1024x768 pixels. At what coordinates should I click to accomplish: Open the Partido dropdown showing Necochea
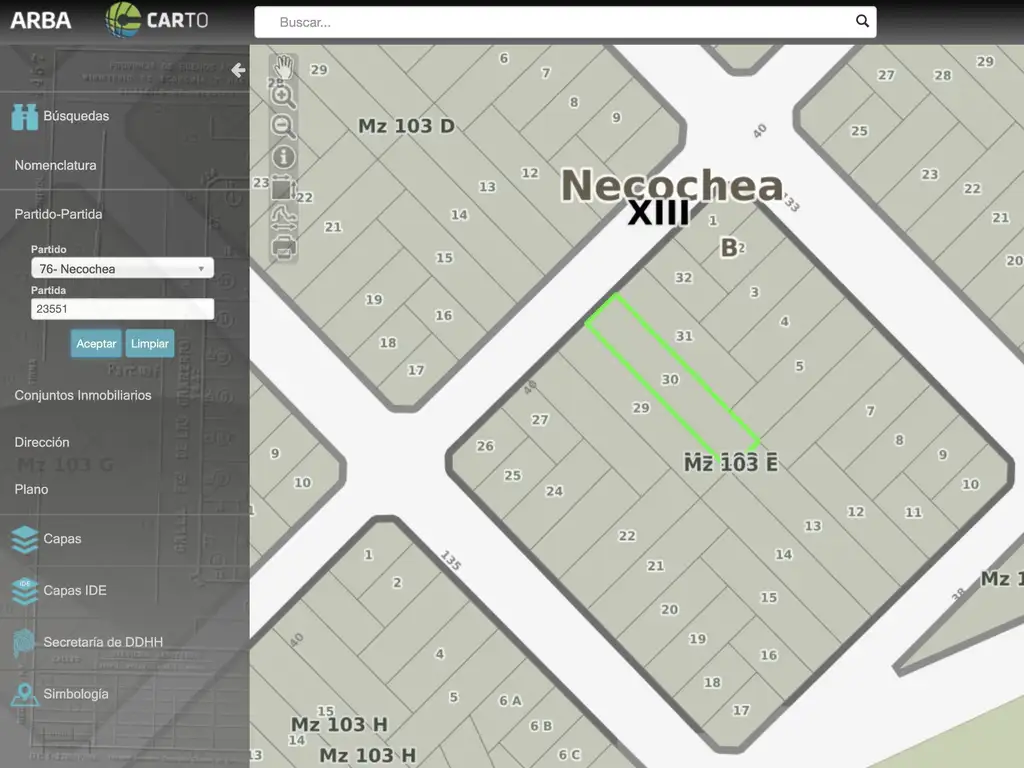point(122,269)
